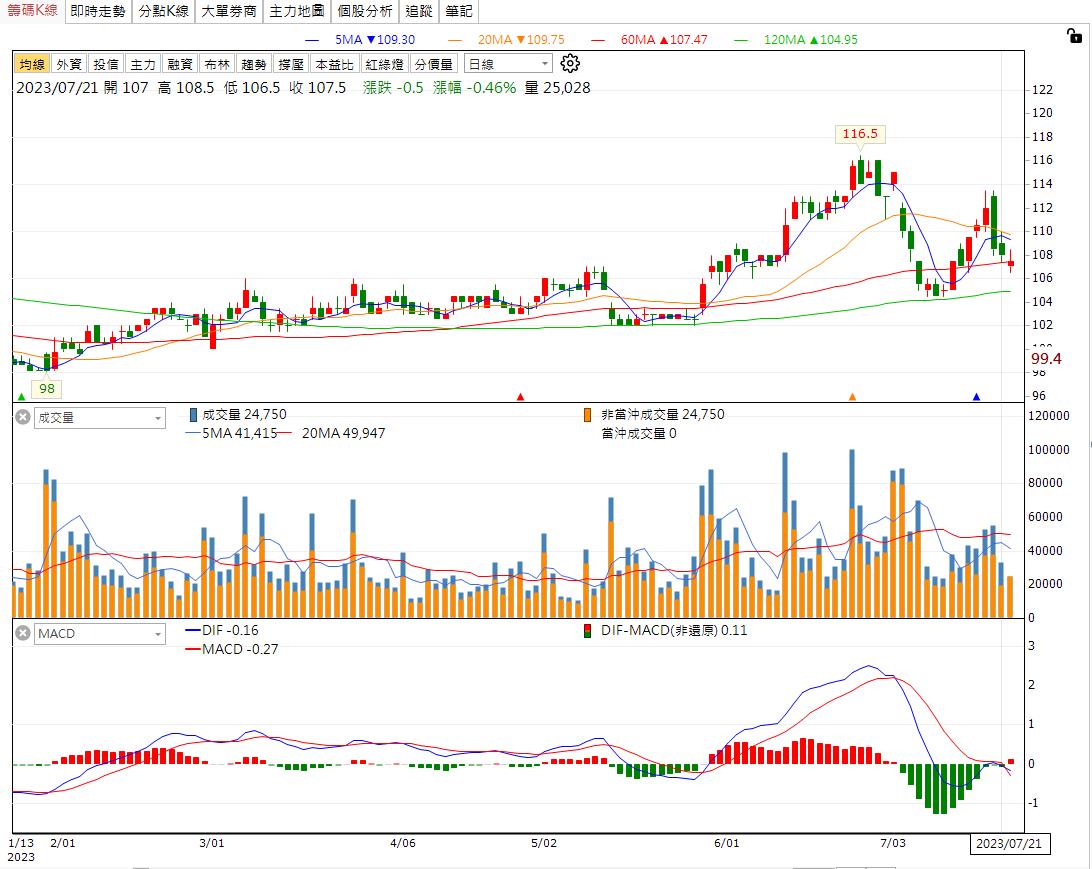Screen dimensions: 1092x869
Task: Open the 主力地圖 tab
Action: pos(297,12)
